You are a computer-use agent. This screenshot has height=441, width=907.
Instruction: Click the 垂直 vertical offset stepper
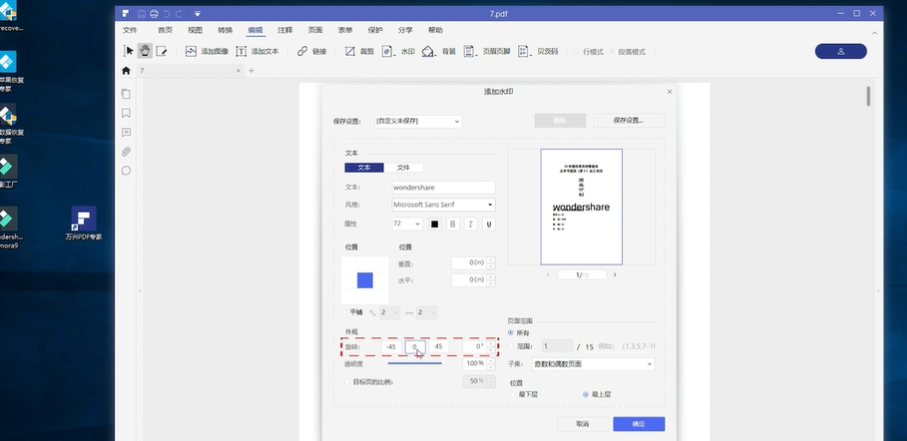coord(491,263)
